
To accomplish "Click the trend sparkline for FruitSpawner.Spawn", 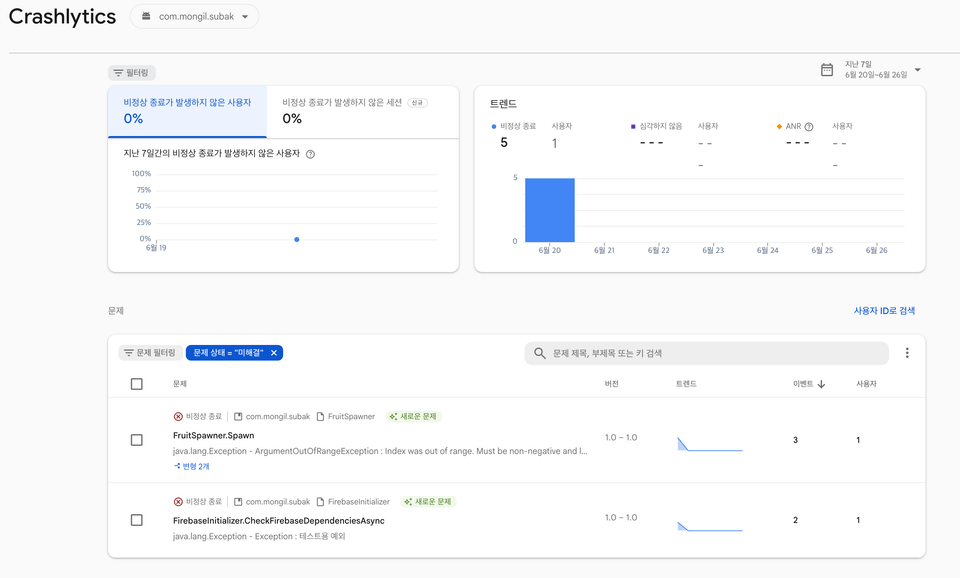I will pyautogui.click(x=710, y=444).
